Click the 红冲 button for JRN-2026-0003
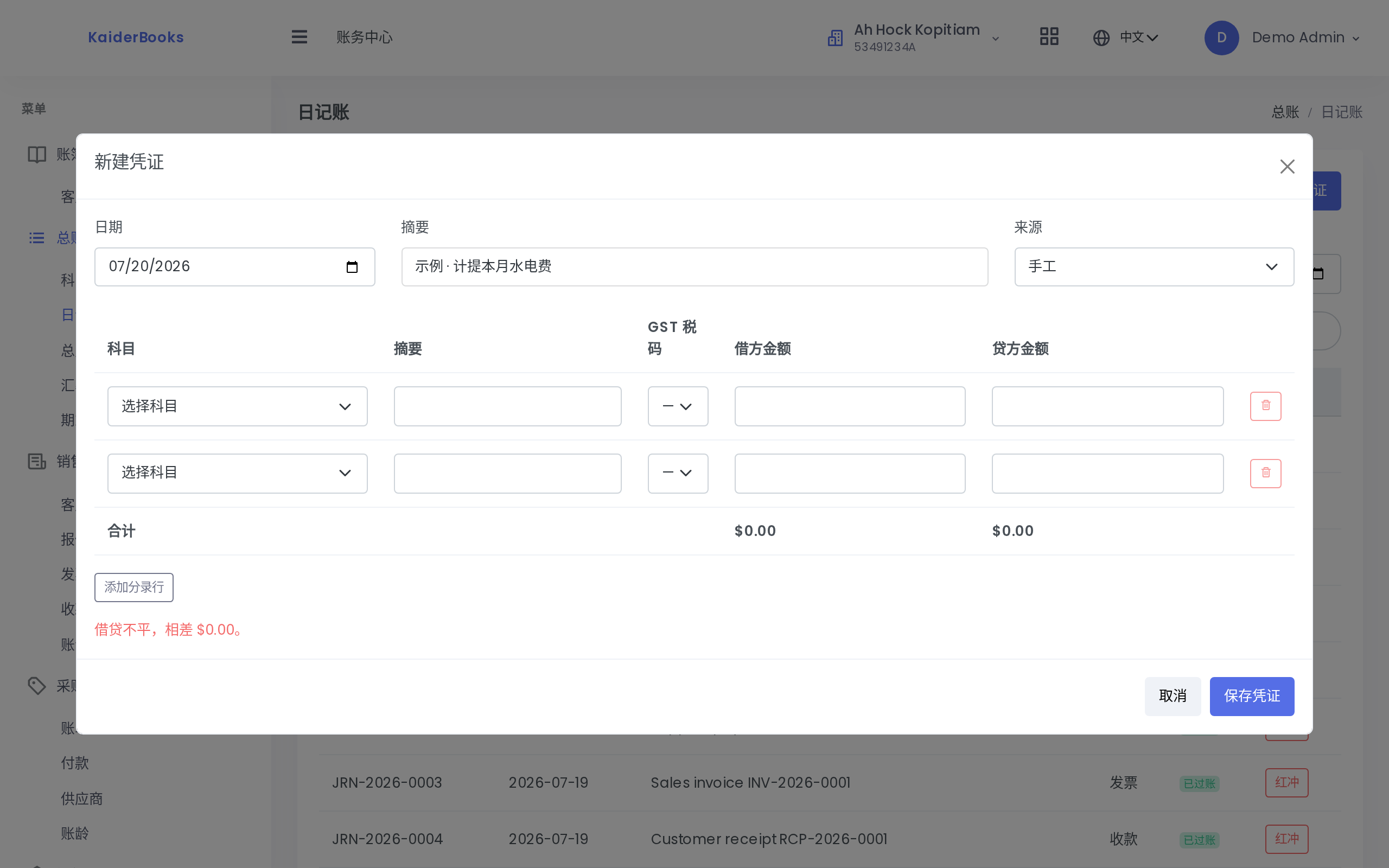 click(x=1287, y=782)
